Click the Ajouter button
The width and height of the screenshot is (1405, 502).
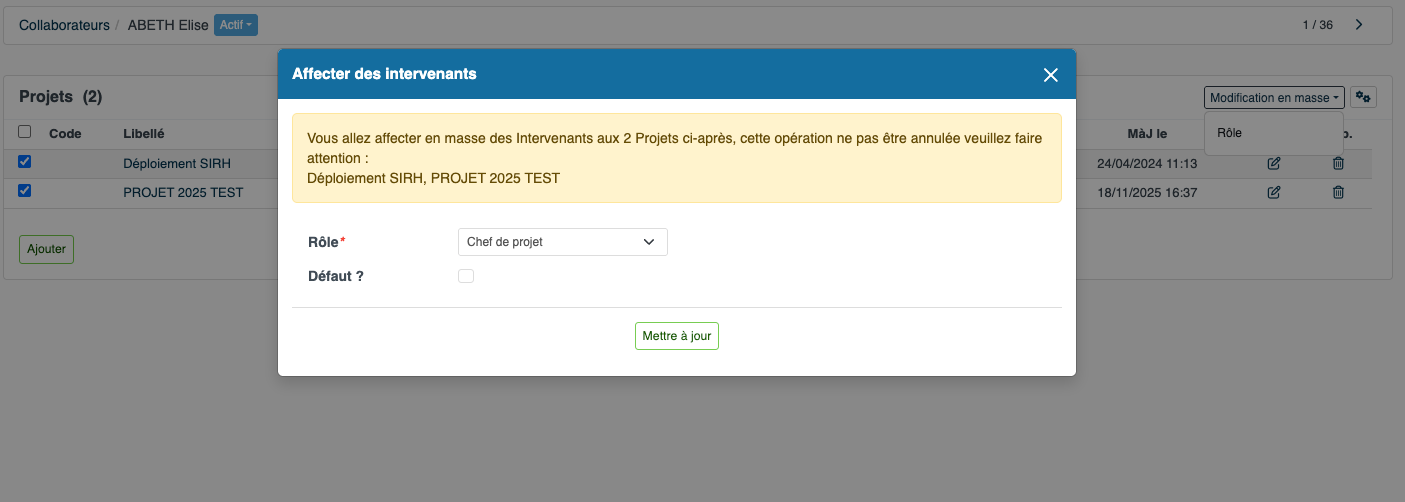(47, 249)
